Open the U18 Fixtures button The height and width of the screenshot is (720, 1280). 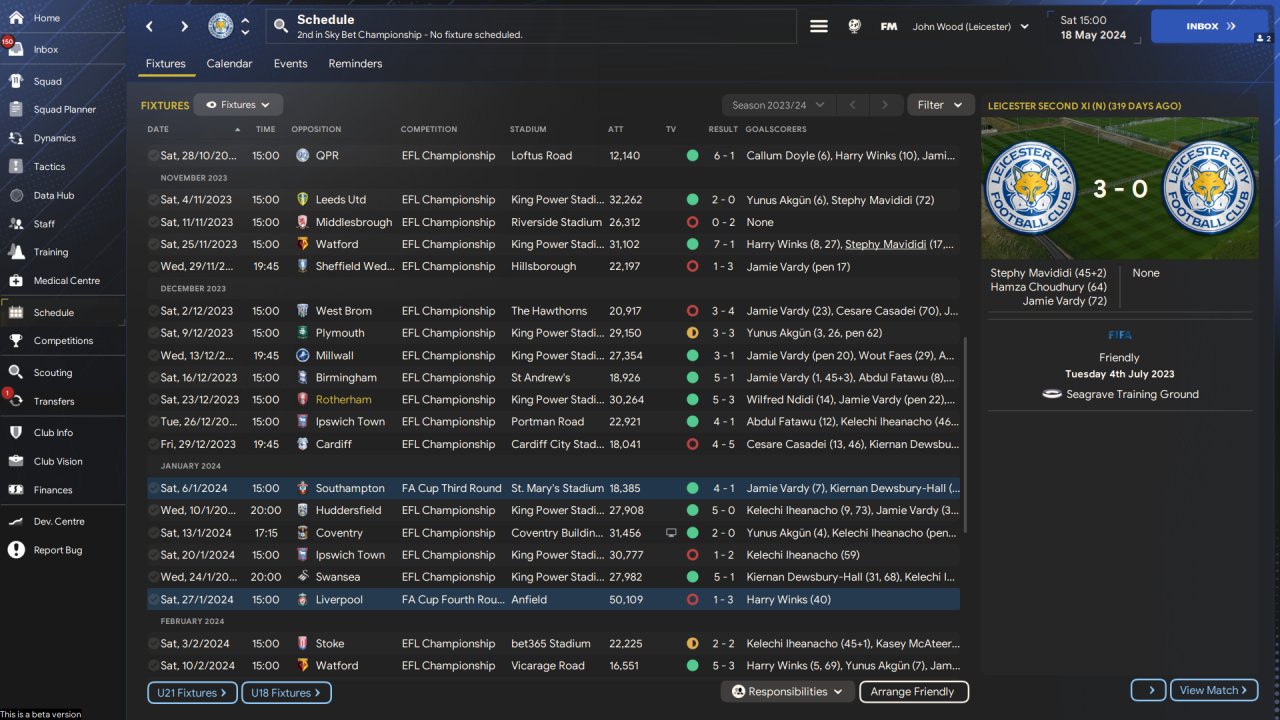click(286, 692)
